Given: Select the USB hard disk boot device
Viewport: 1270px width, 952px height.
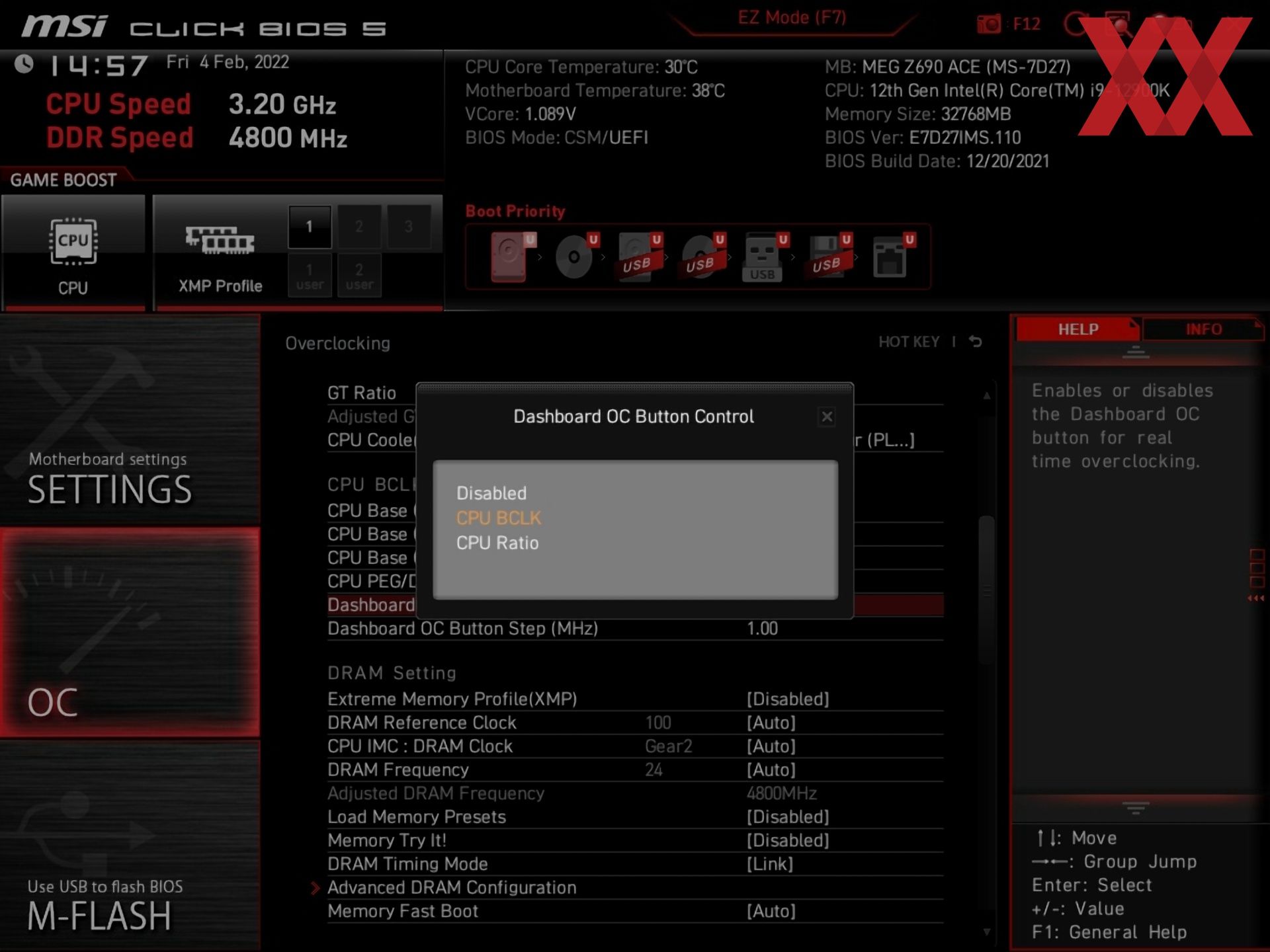Looking at the screenshot, I should tap(639, 257).
